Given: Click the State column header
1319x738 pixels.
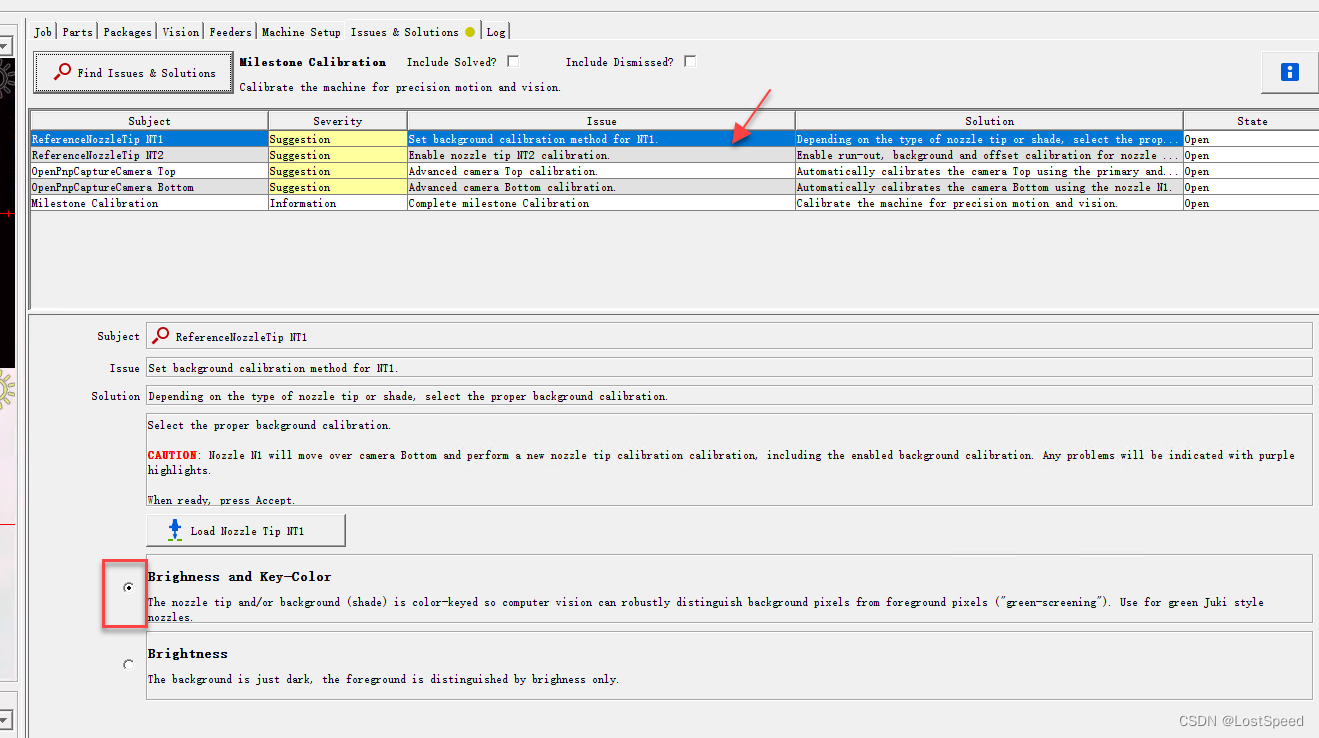Looking at the screenshot, I should (x=1252, y=121).
